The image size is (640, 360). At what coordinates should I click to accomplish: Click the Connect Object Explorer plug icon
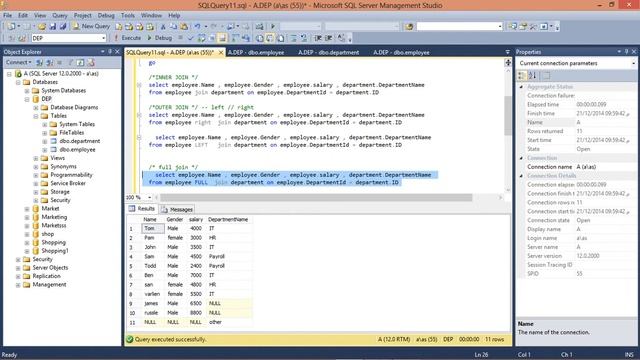tap(40, 62)
